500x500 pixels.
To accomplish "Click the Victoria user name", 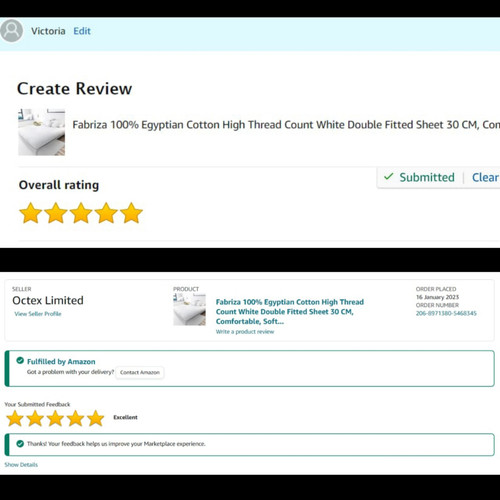I will 48,31.
